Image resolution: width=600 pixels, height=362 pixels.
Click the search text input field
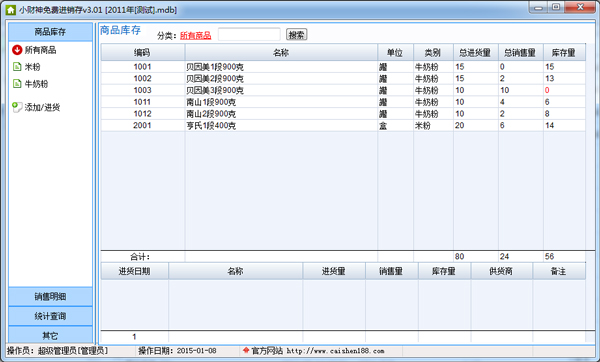[249, 34]
